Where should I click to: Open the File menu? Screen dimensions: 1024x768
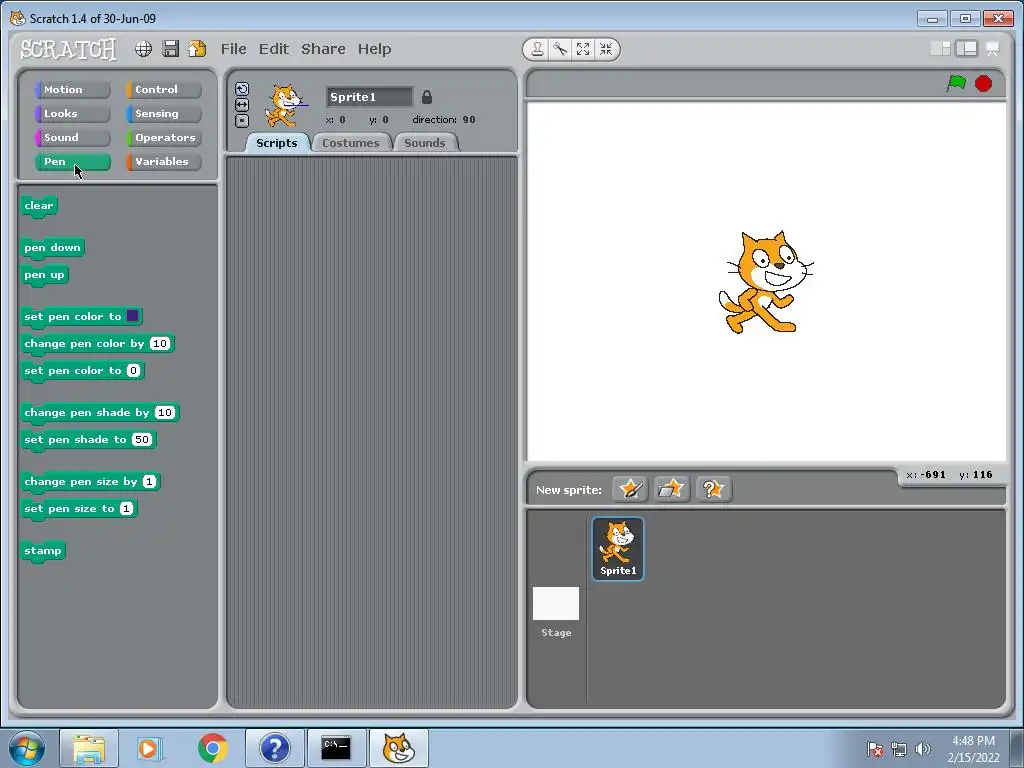233,49
